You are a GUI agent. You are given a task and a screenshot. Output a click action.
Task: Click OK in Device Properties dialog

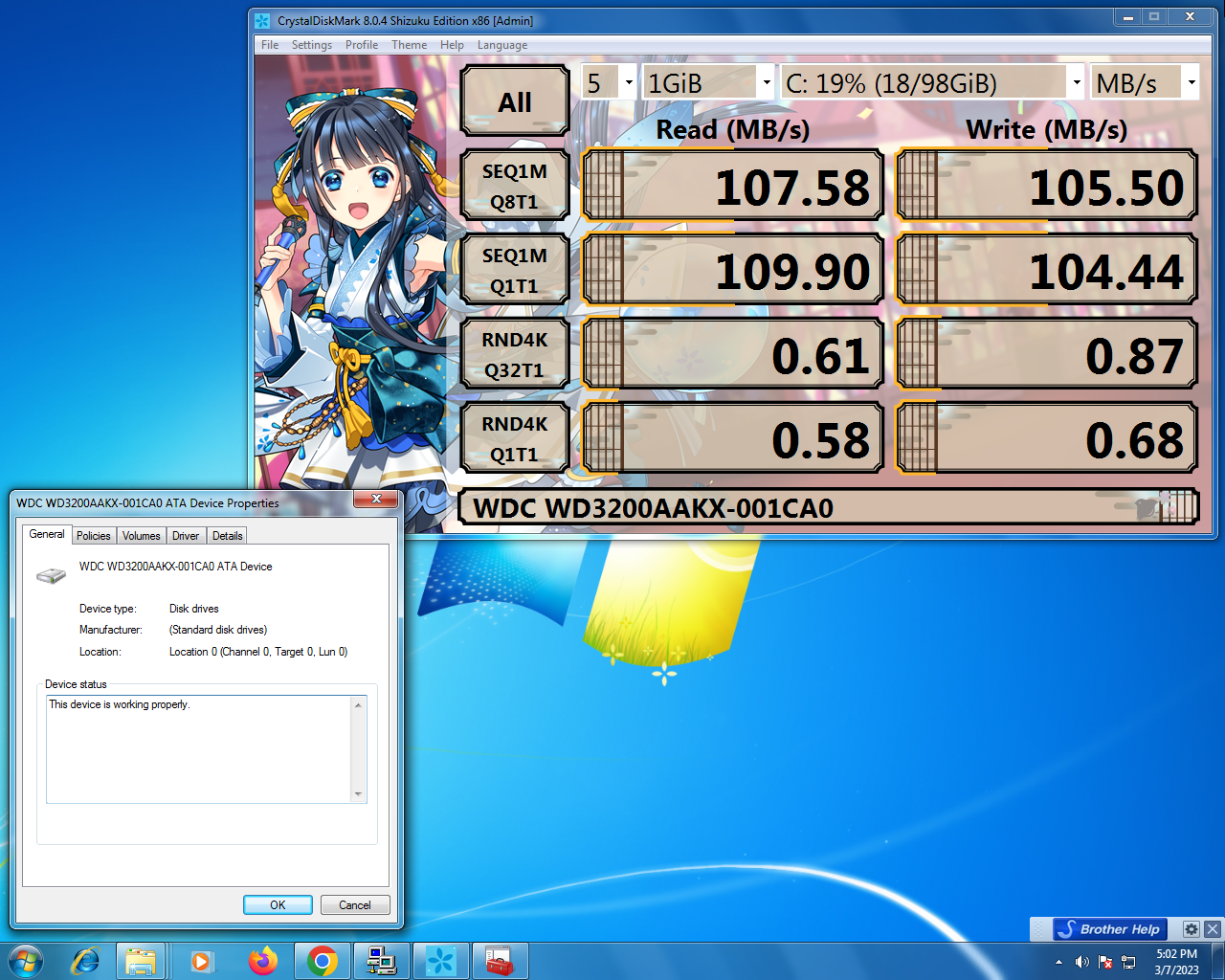(278, 905)
